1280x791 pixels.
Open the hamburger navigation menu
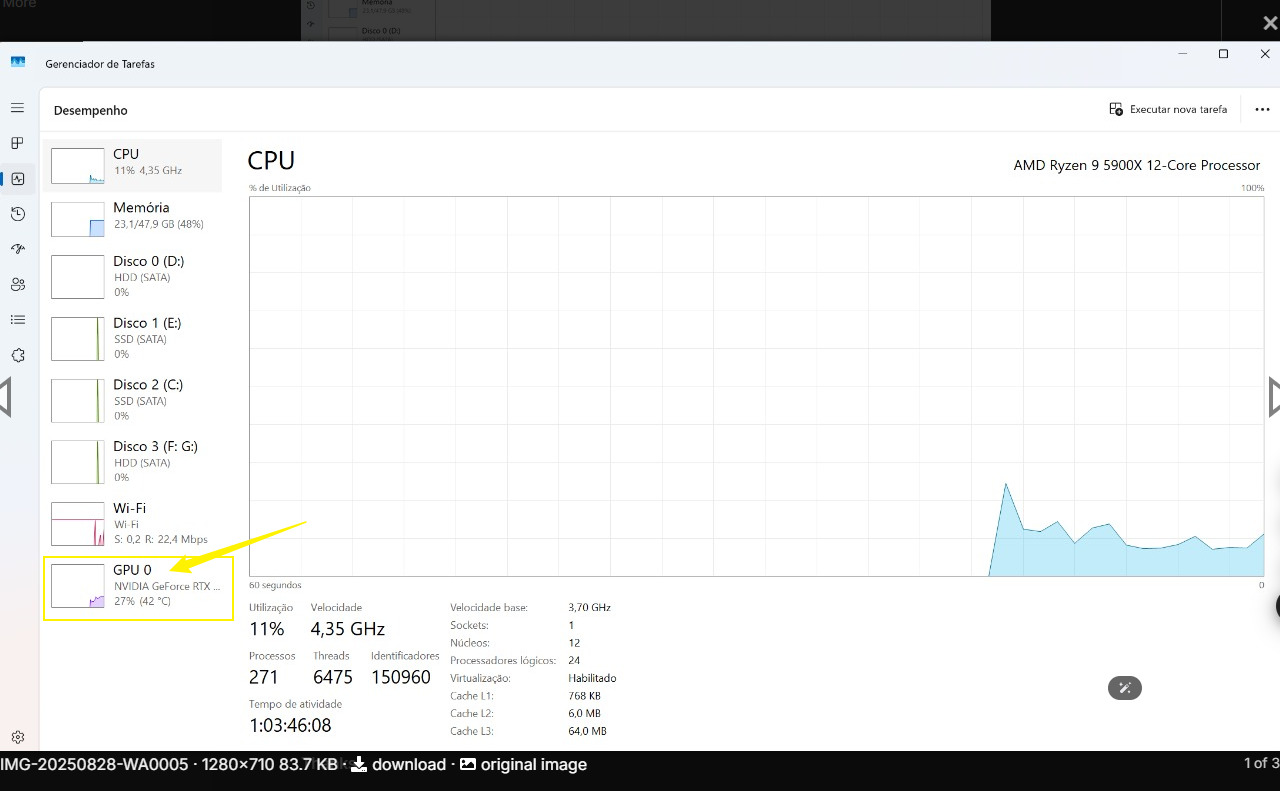(17, 108)
